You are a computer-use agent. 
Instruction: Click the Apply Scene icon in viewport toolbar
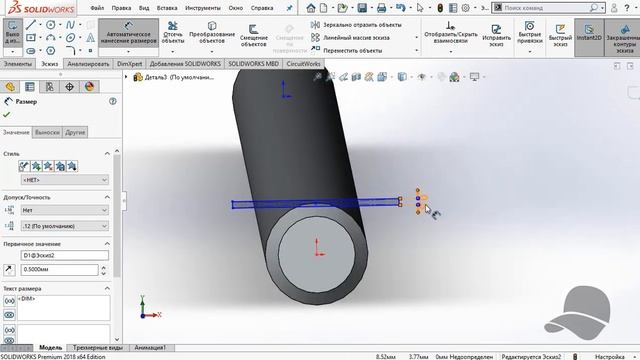tap(454, 77)
